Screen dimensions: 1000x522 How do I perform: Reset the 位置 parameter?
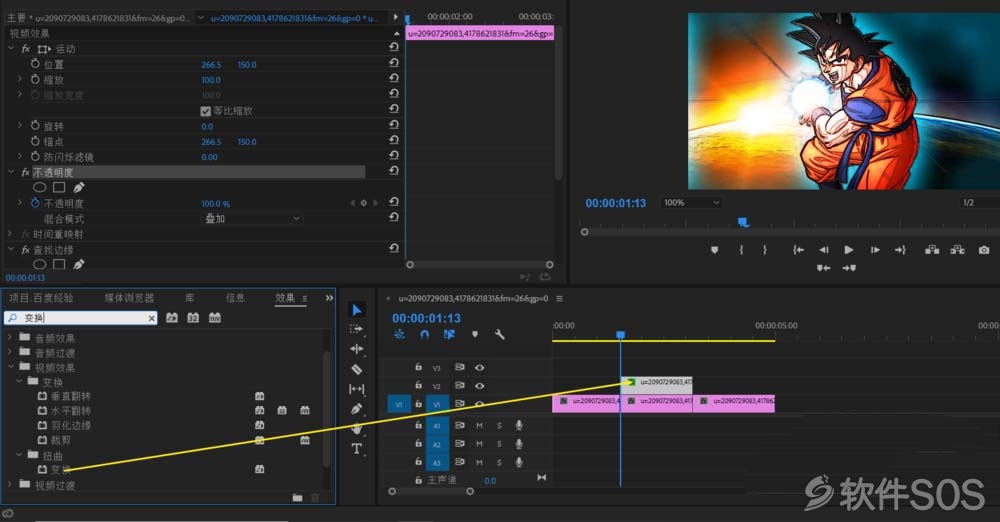[x=393, y=63]
